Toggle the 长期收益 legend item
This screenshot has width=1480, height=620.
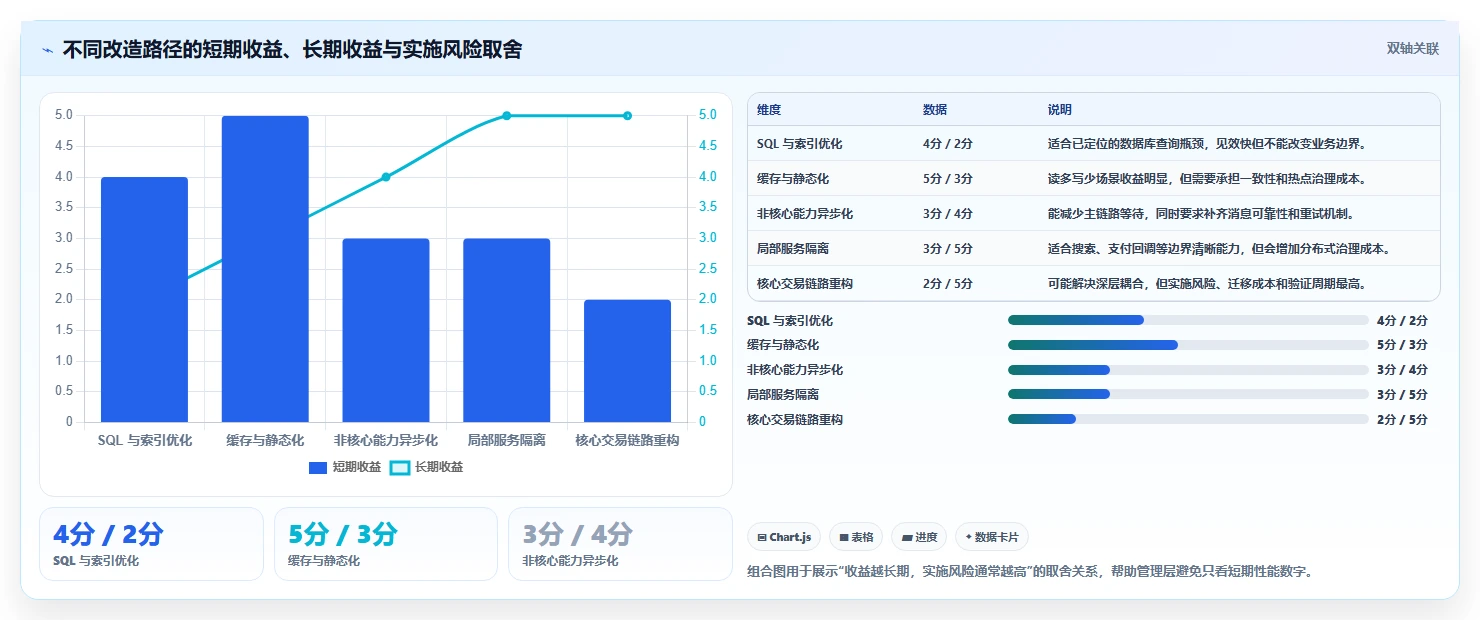tap(426, 467)
